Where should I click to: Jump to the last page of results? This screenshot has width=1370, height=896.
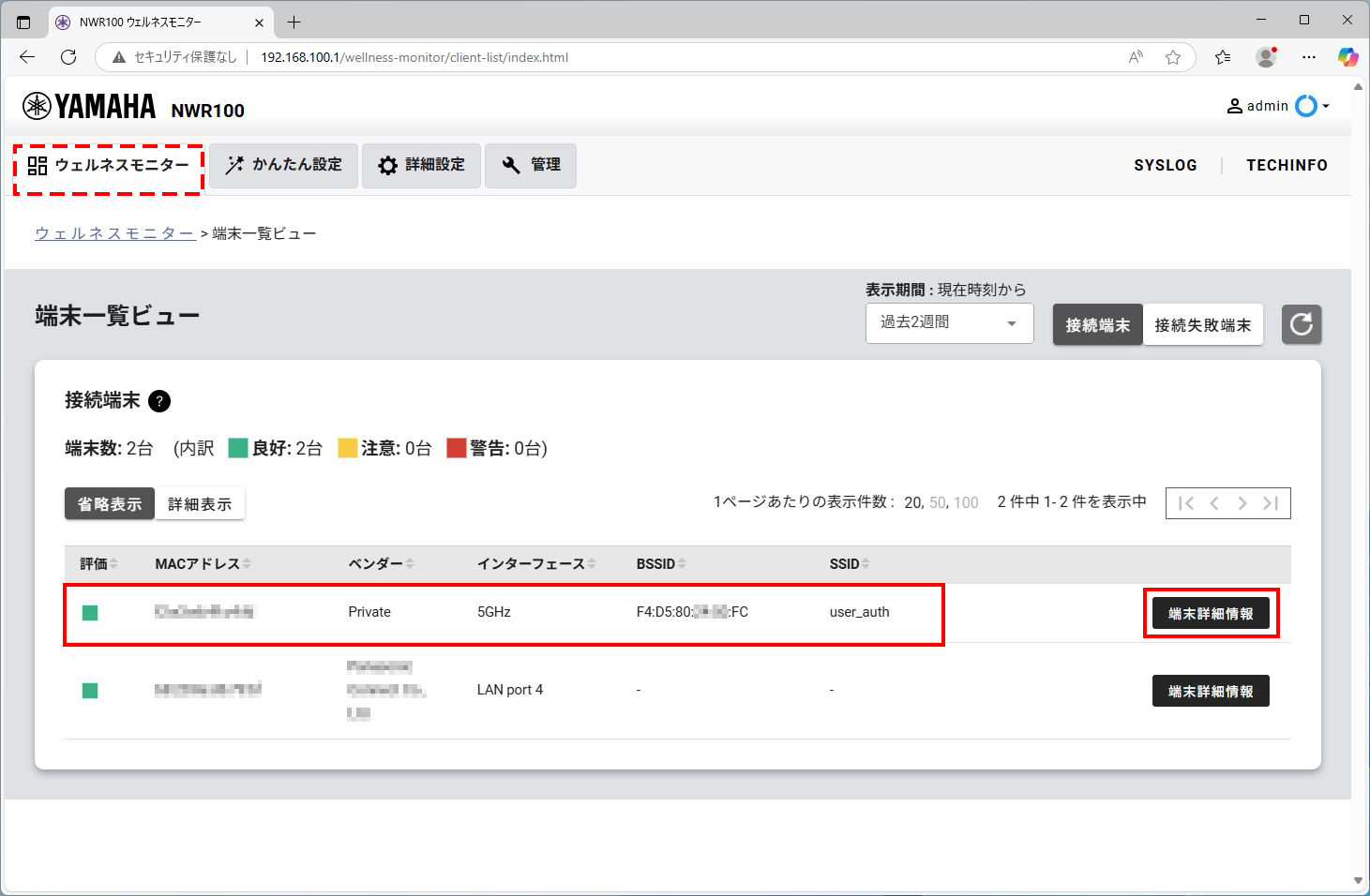pos(1271,503)
